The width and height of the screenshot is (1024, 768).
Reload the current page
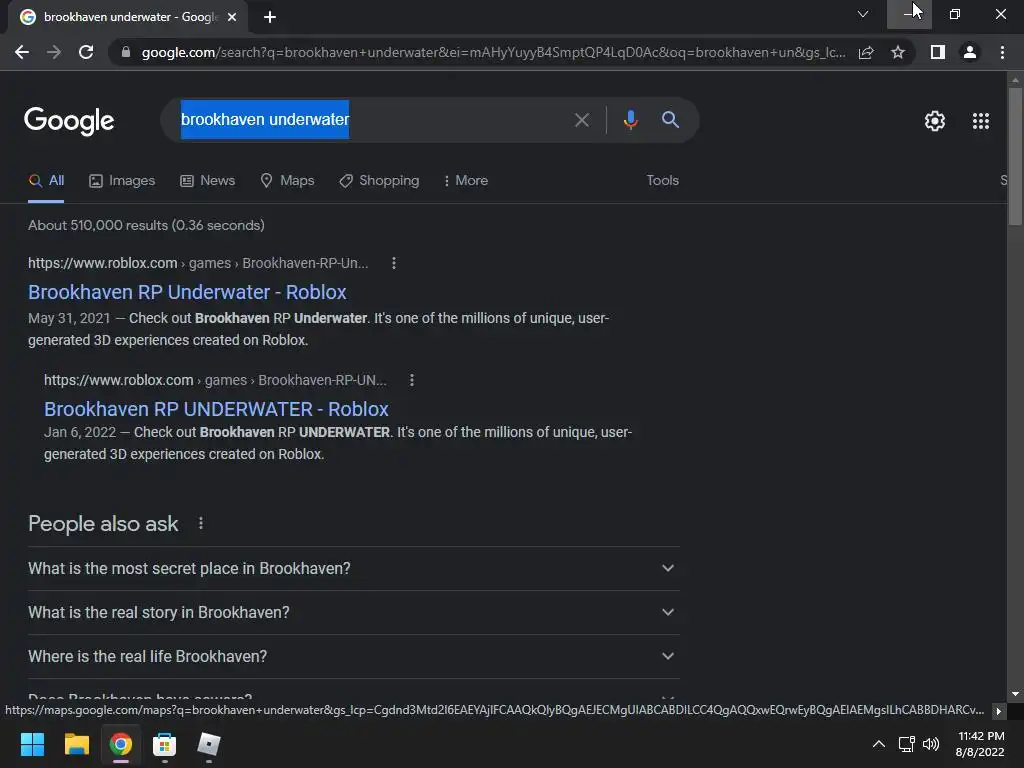click(x=86, y=52)
